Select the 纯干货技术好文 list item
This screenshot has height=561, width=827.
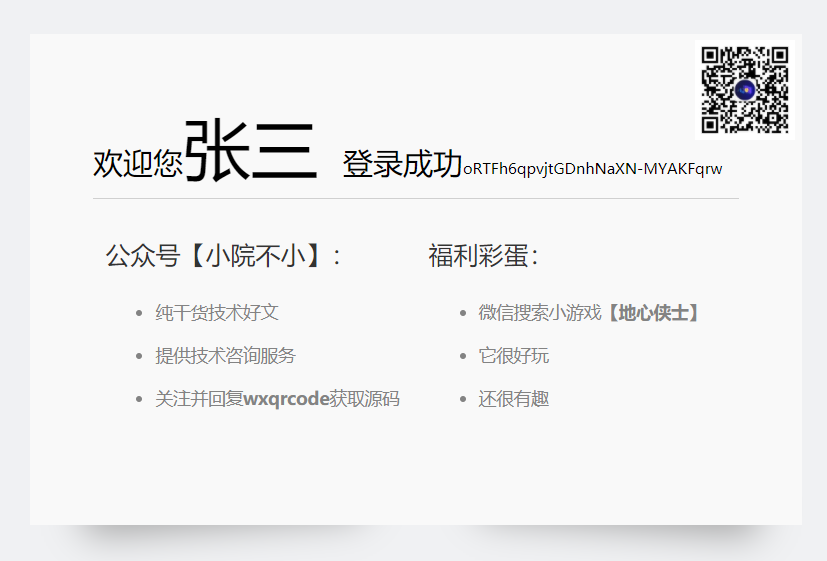pos(217,313)
